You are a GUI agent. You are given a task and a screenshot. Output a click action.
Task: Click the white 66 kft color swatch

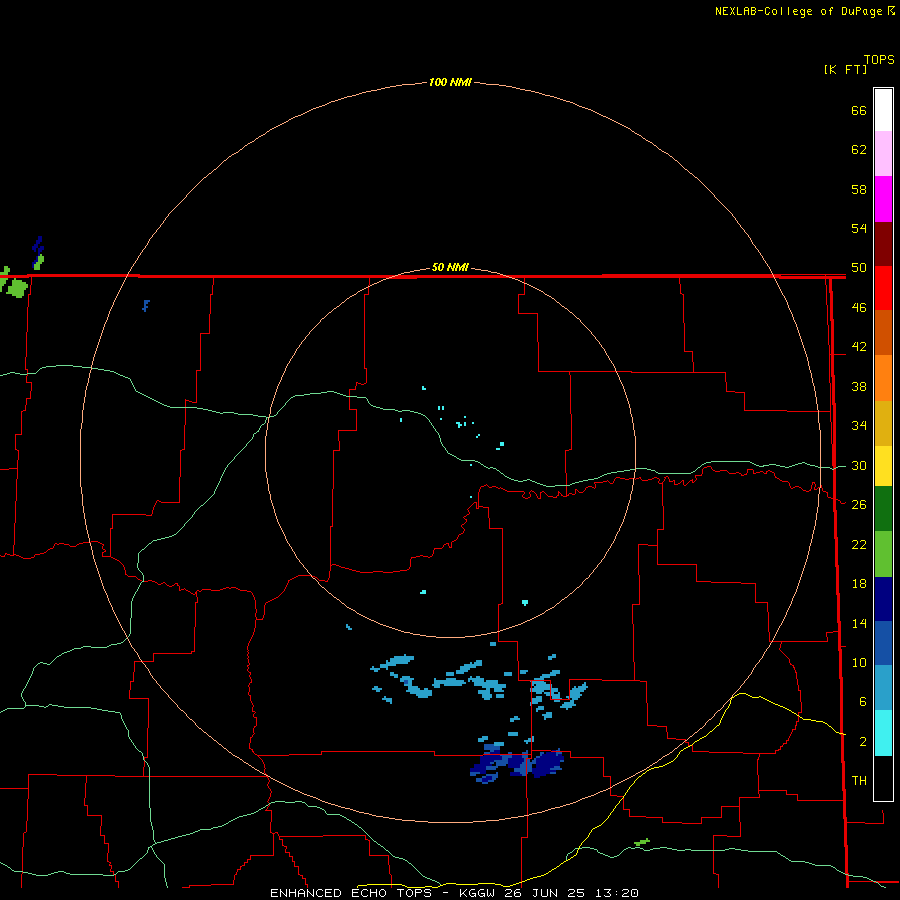883,110
